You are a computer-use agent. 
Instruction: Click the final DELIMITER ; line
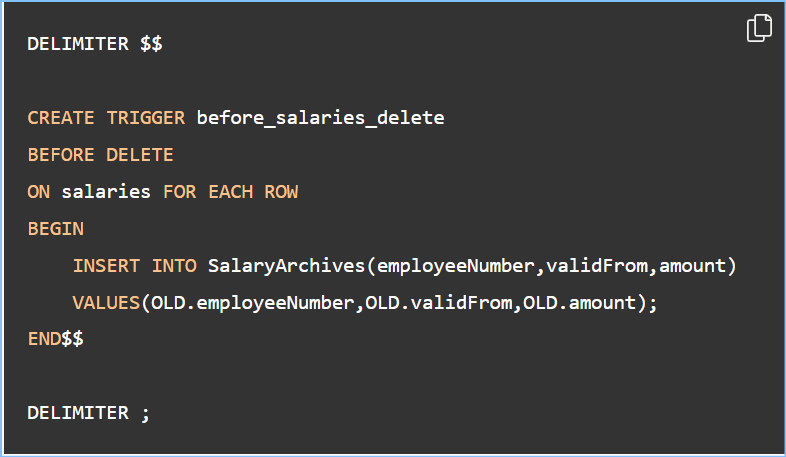point(89,413)
